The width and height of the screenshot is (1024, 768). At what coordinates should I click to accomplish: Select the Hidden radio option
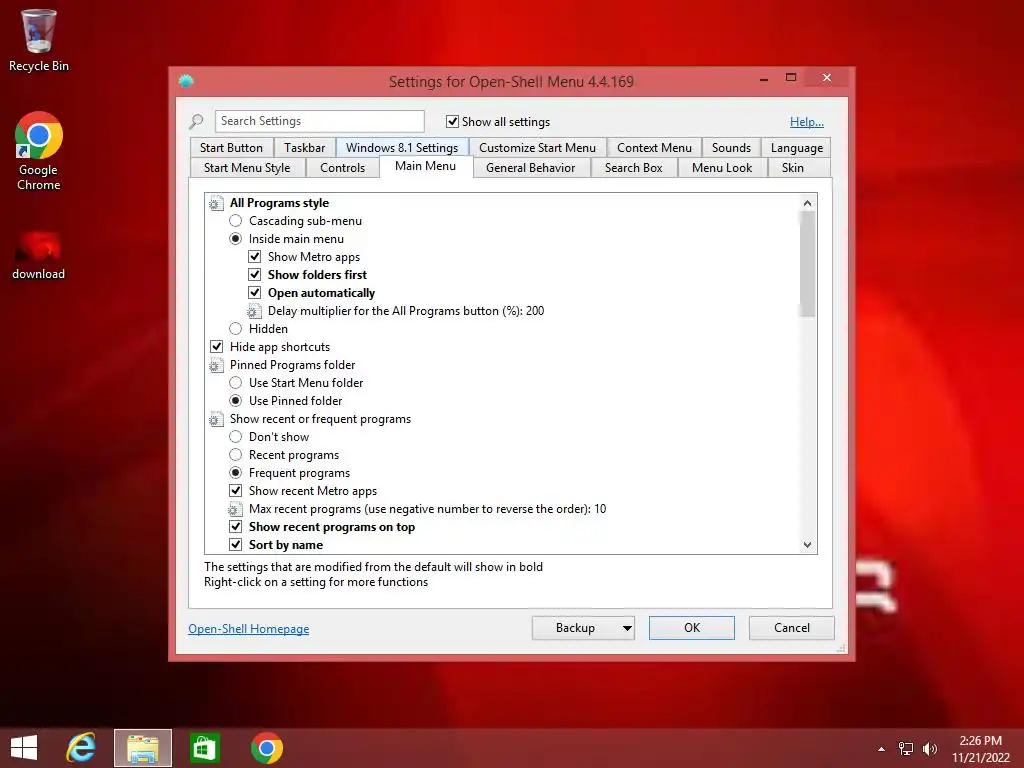click(x=236, y=329)
